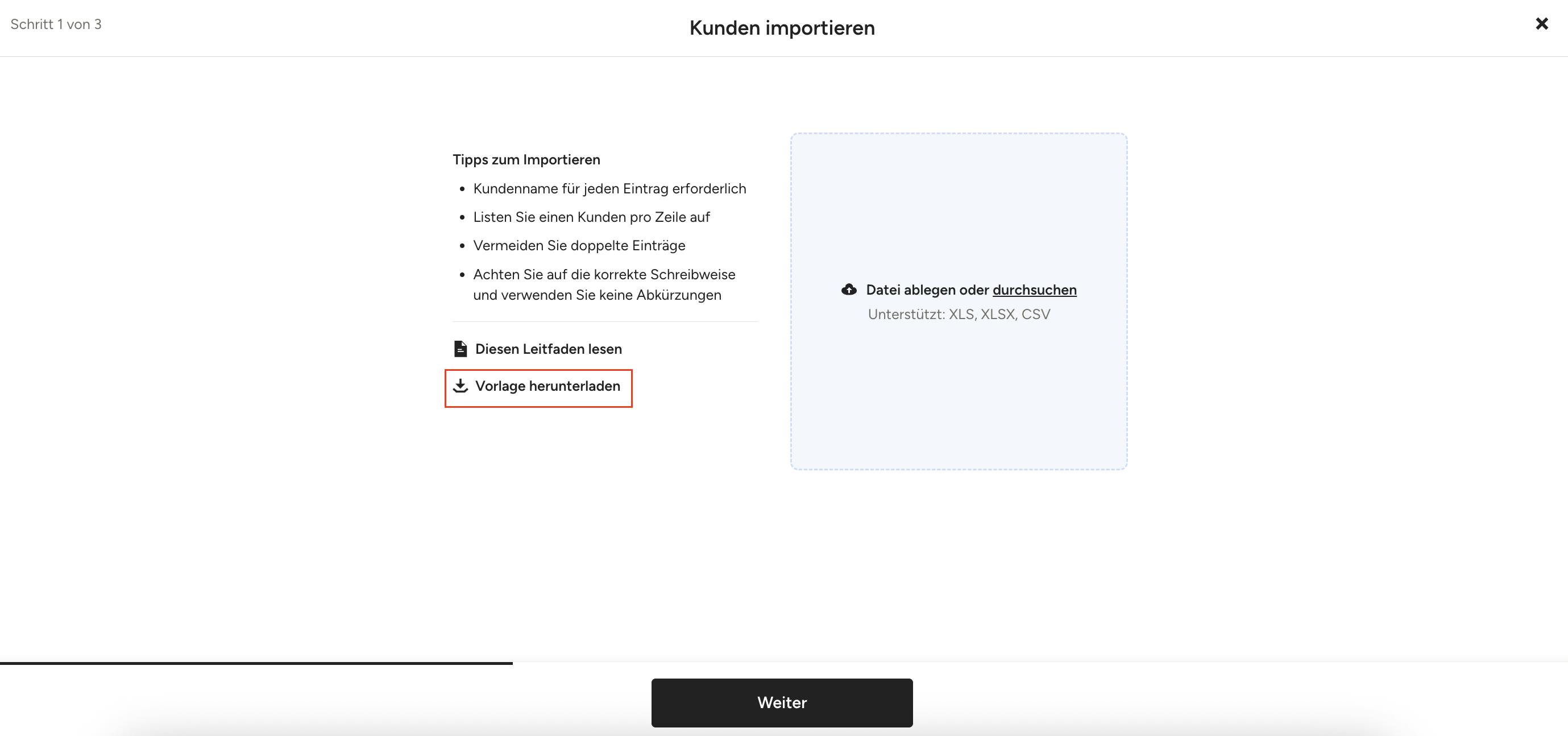Click the "Schritt 1 von 3" step indicator
This screenshot has width=1568, height=736.
click(x=56, y=24)
